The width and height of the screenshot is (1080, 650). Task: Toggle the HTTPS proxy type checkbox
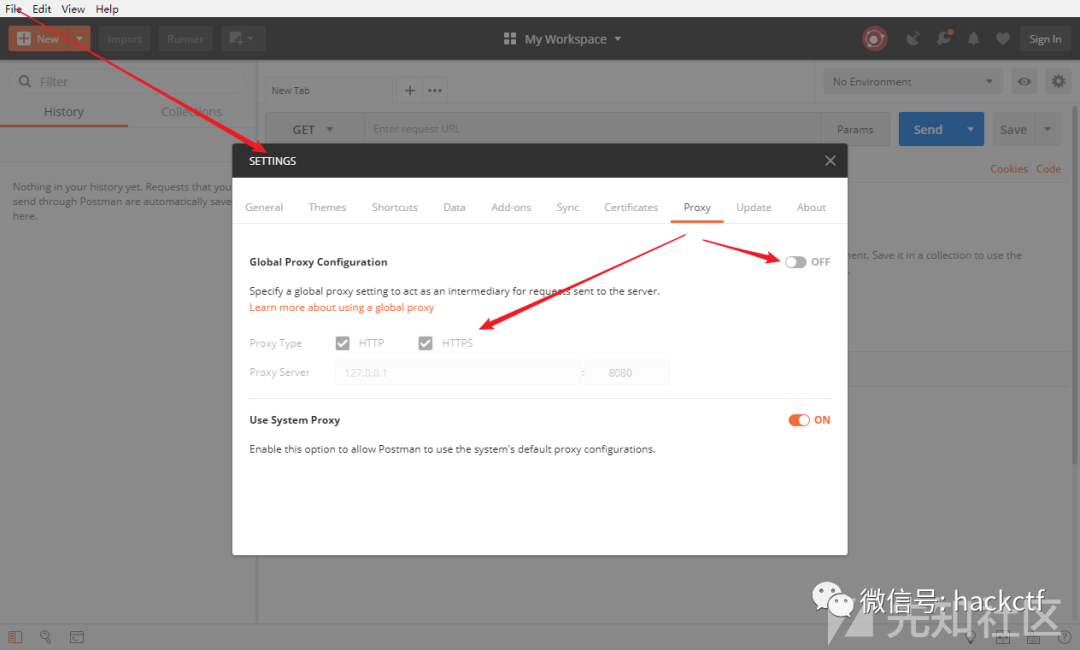pos(425,343)
